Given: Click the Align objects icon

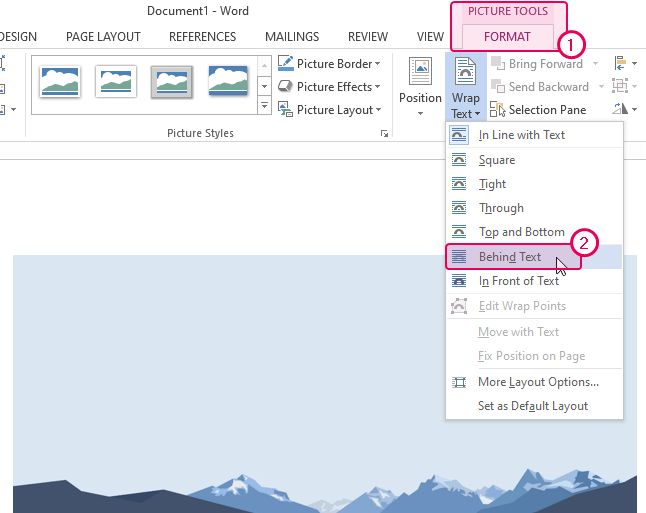Looking at the screenshot, I should click(x=620, y=63).
